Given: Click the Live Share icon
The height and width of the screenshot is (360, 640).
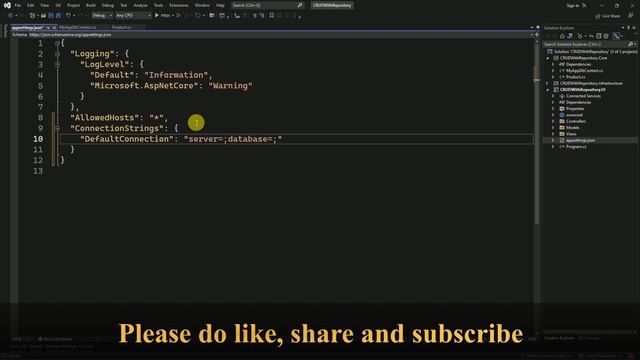Looking at the screenshot, I should (598, 16).
